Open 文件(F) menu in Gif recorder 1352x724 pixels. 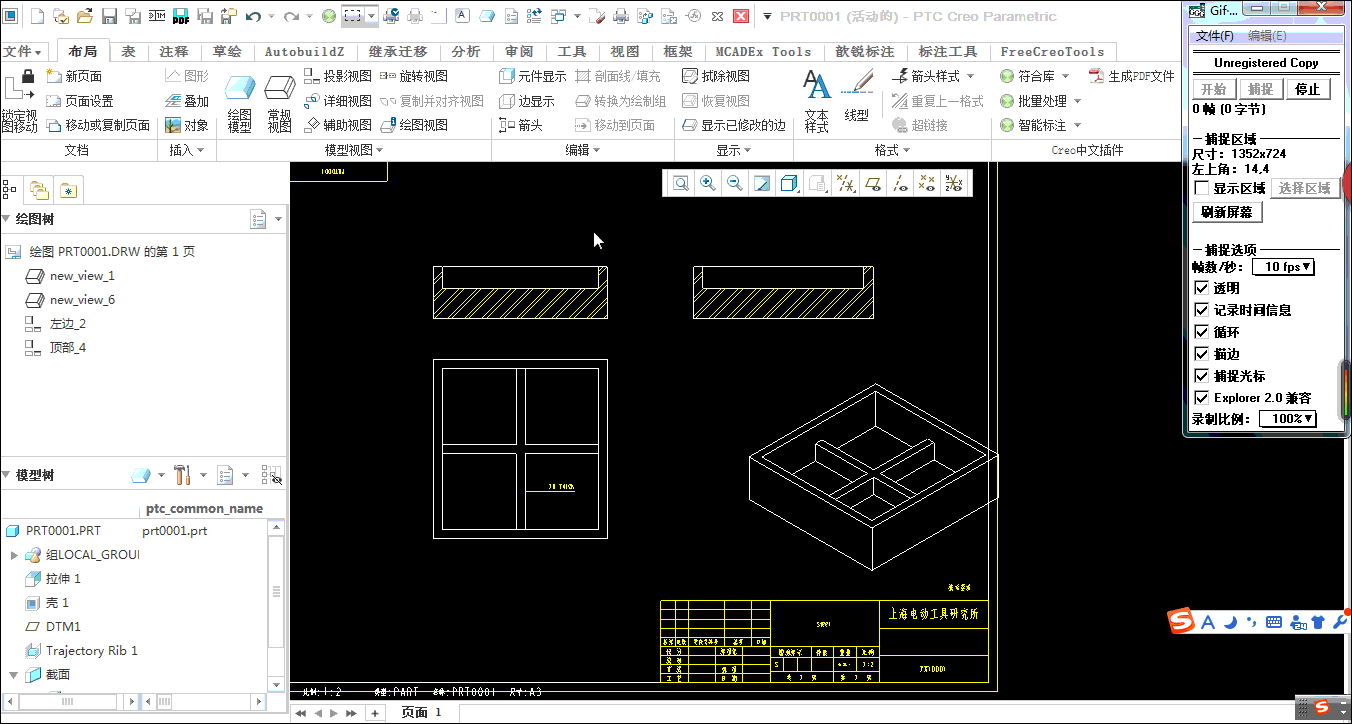1215,36
